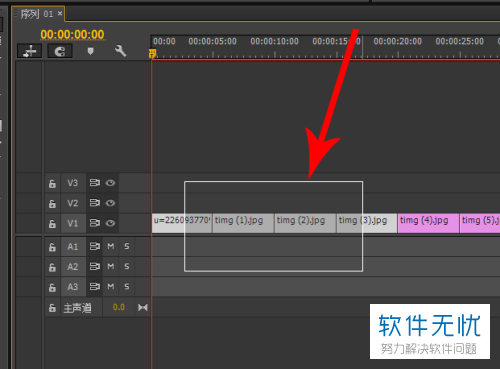The image size is (500, 369).
Task: Solo audio track A2
Action: pos(127,267)
